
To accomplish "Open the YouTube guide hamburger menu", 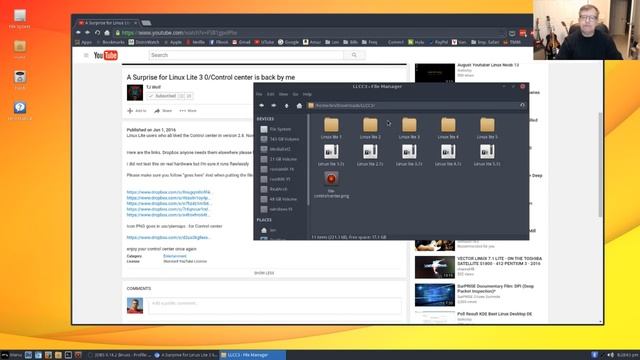I will click(x=86, y=55).
